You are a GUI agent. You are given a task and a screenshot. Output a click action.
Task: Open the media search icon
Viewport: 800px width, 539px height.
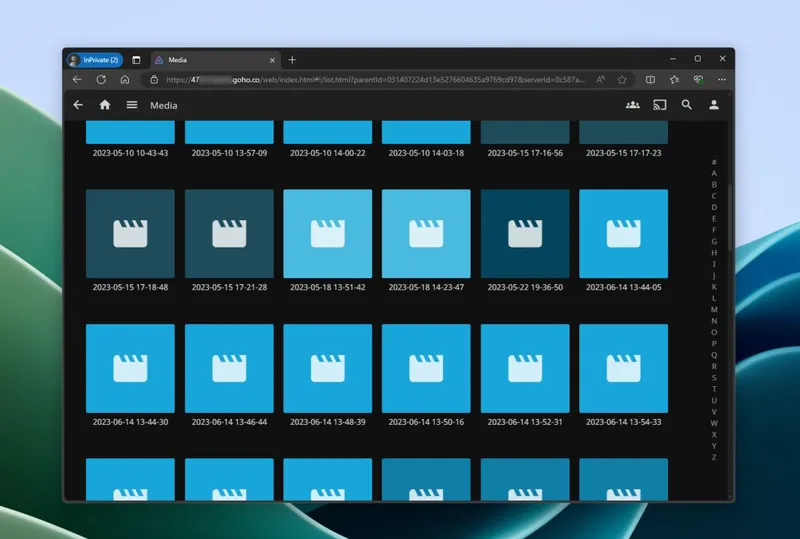(x=687, y=105)
